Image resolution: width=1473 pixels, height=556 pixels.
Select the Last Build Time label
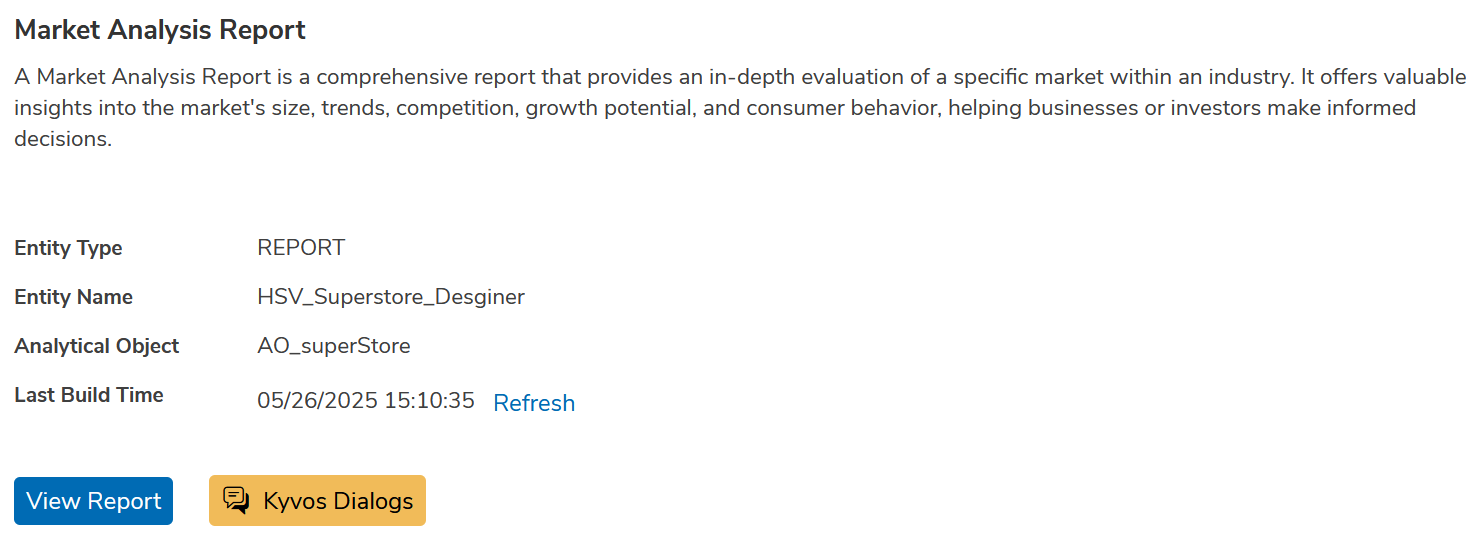pos(89,395)
